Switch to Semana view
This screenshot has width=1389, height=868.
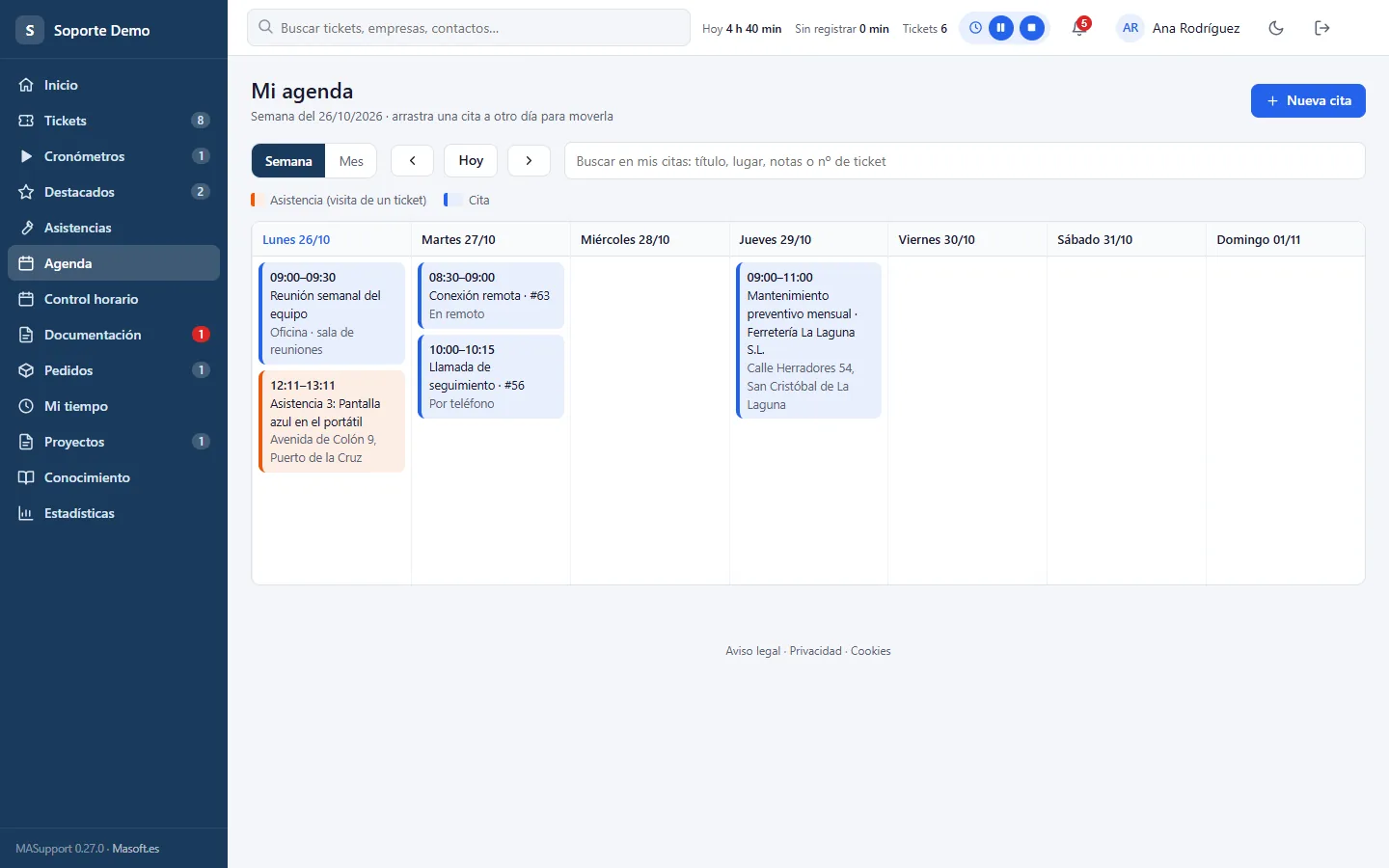[x=288, y=161]
